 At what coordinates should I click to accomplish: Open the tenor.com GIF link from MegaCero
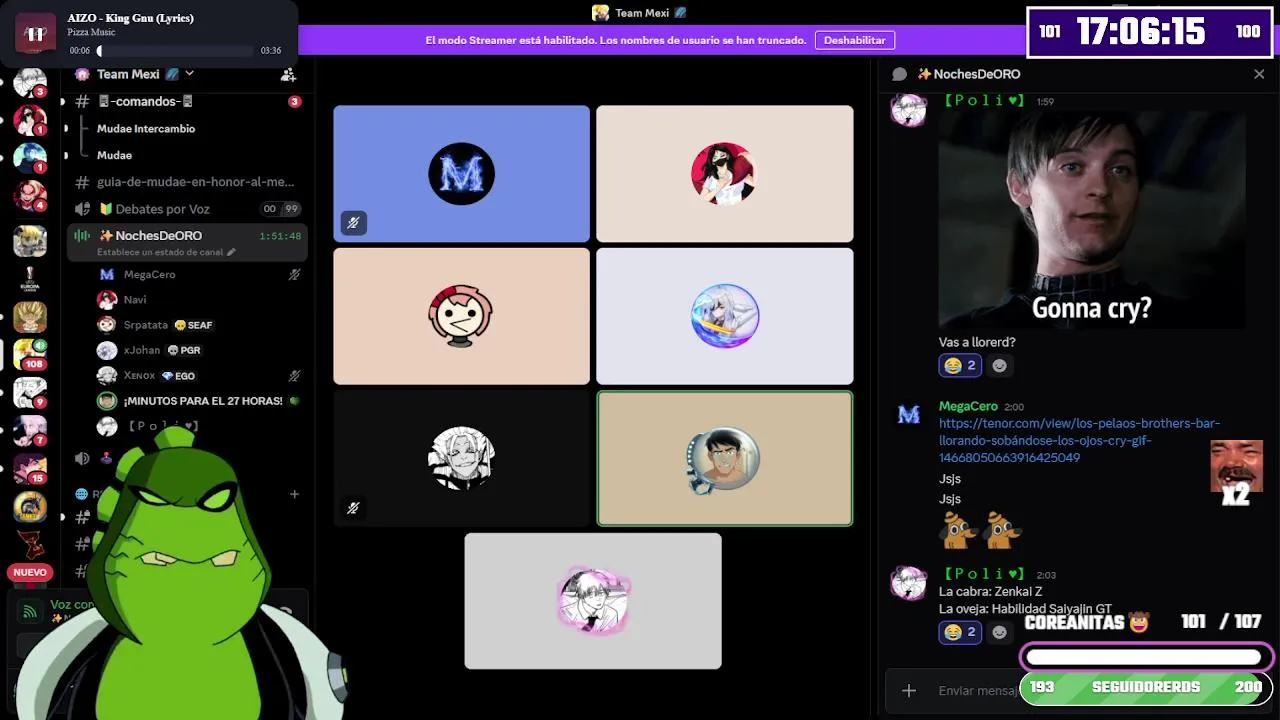coord(1079,440)
